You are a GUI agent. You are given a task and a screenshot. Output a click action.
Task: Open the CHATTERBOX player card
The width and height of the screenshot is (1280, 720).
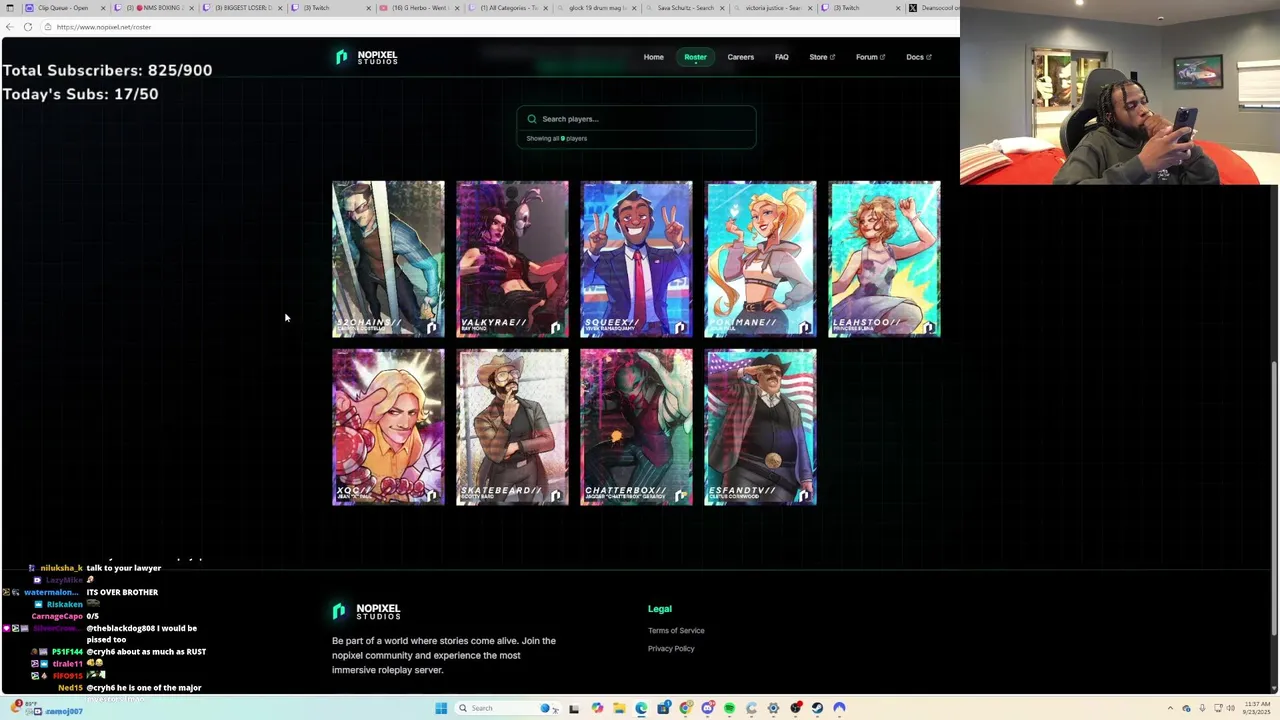coord(636,427)
